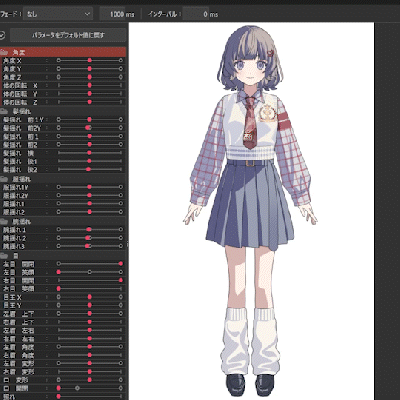Select the 腕揺れ1 parameter row label

coord(14,230)
